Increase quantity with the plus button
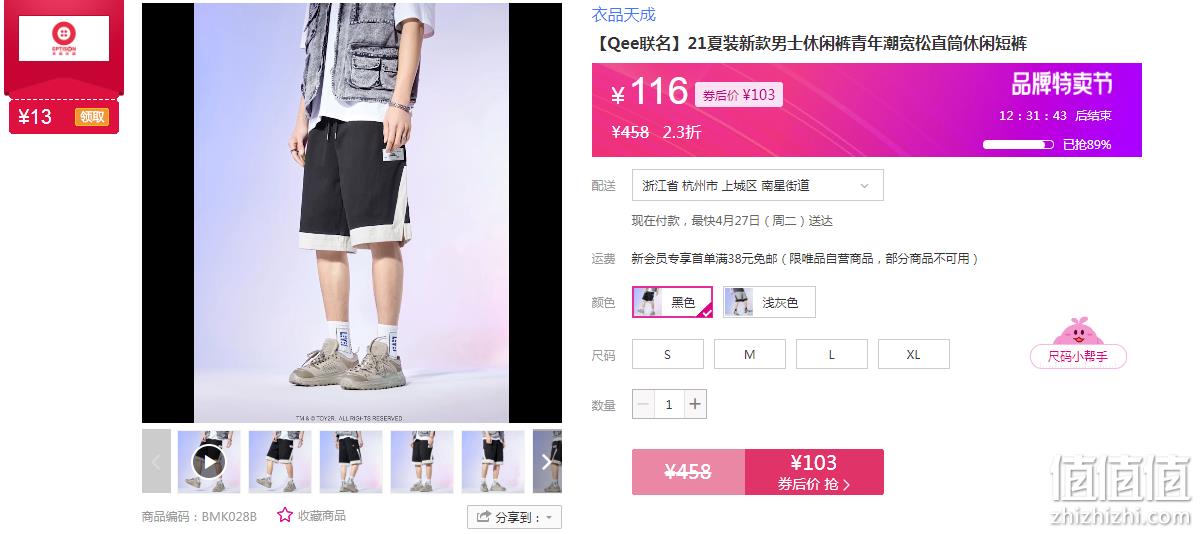1200x534 pixels. pos(696,405)
